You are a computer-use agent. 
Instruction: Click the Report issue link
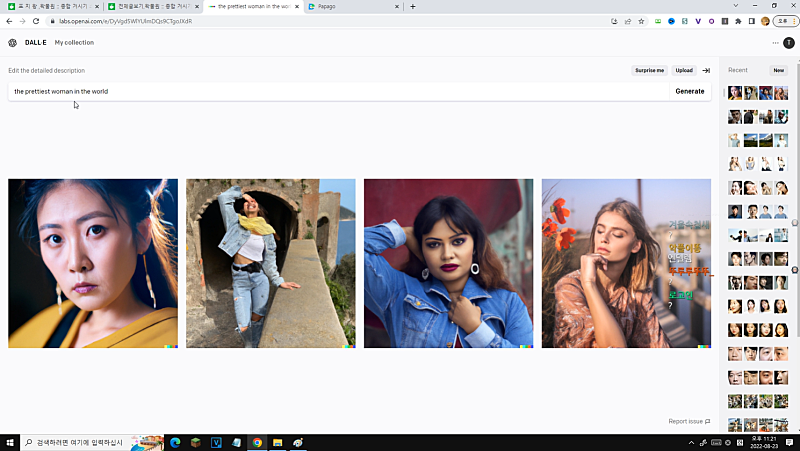point(689,421)
